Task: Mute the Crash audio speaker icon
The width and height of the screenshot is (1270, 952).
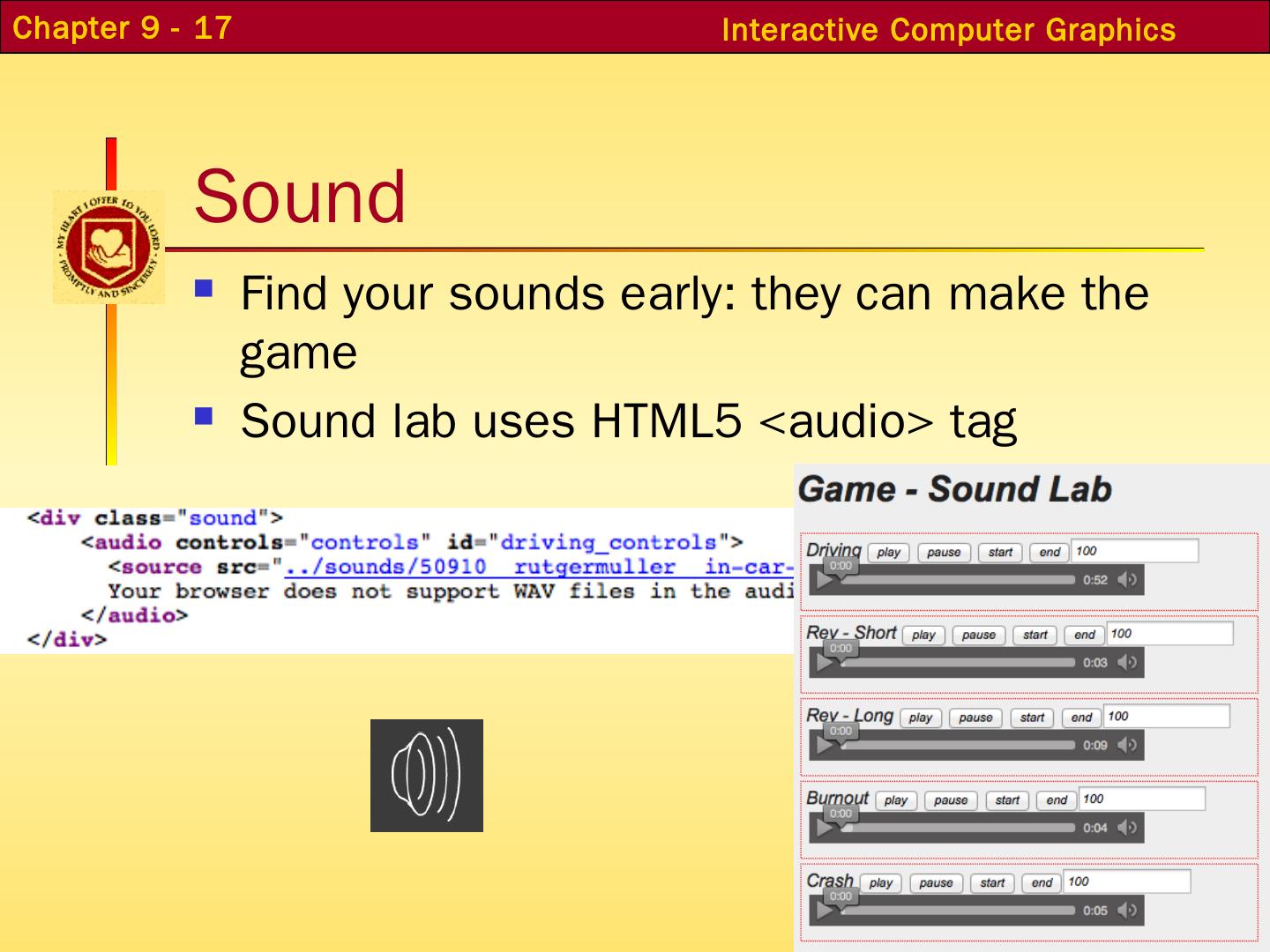Action: 1126,911
